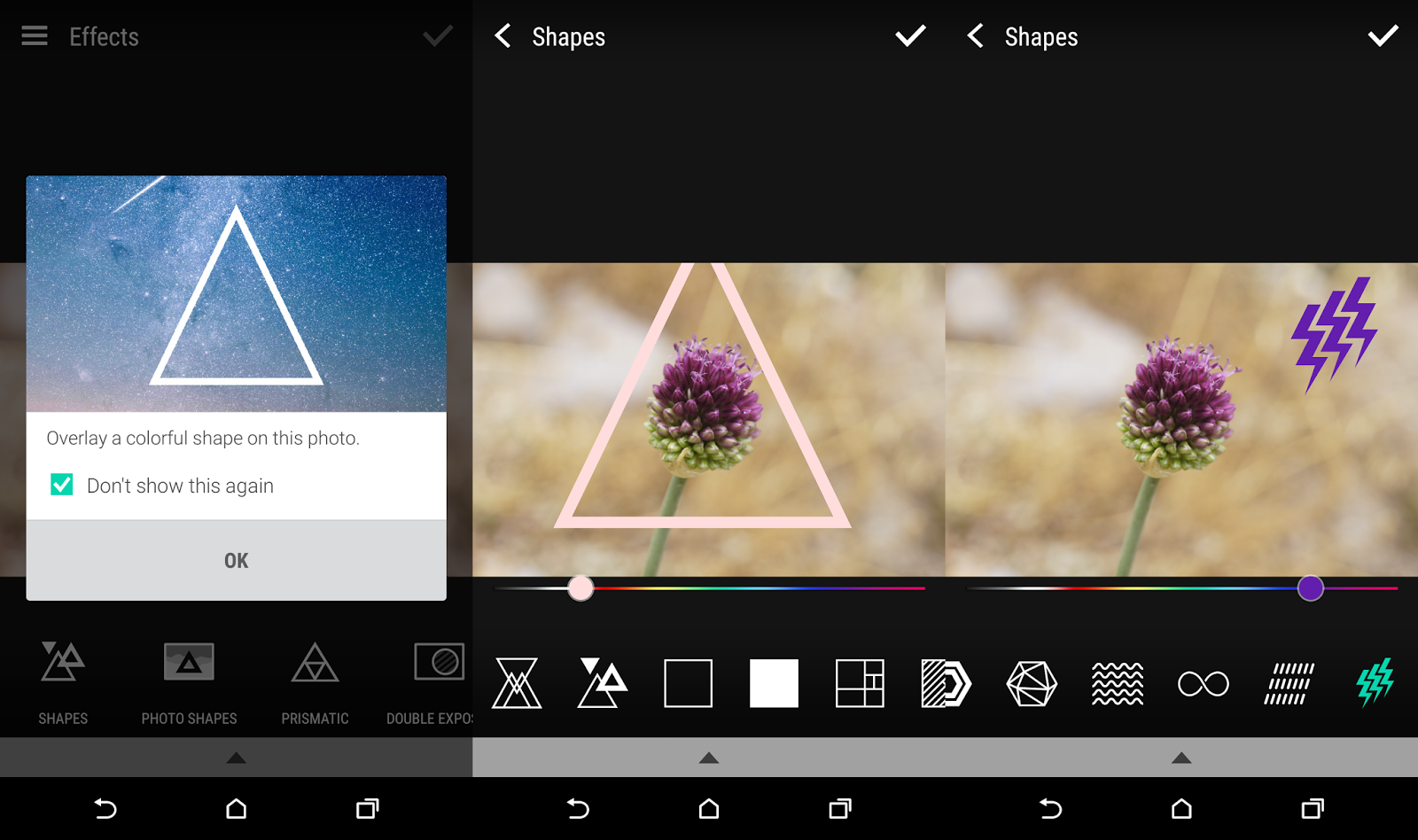Choose the geometric polyhedron shape
This screenshot has height=840, width=1418.
(x=1032, y=683)
